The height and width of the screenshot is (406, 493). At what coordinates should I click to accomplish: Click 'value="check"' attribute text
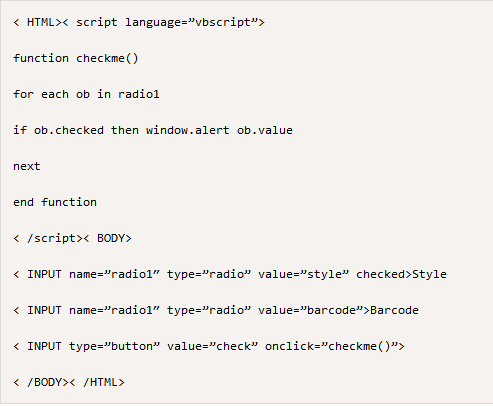(212, 346)
